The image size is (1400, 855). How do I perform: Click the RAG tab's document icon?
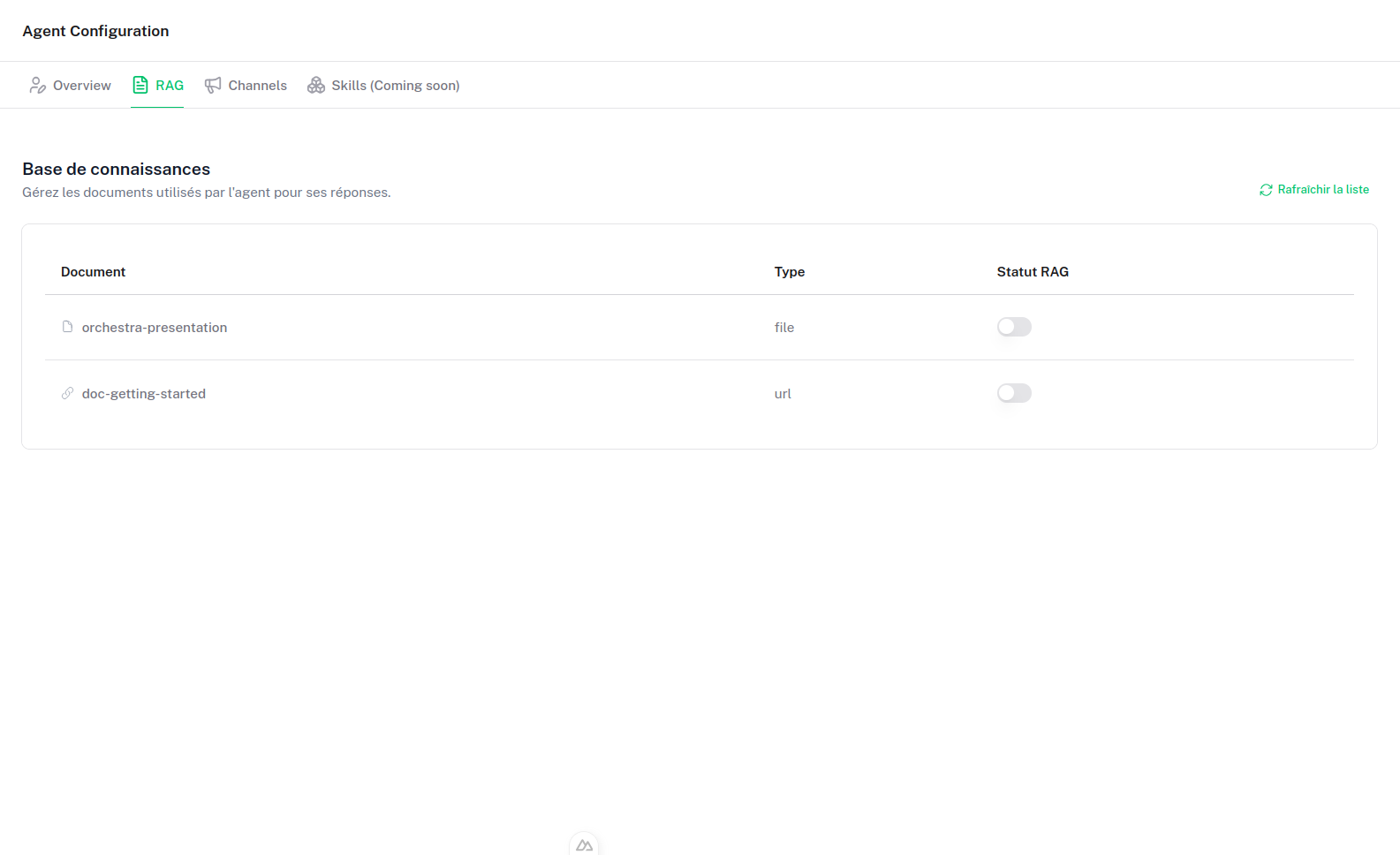(x=140, y=85)
